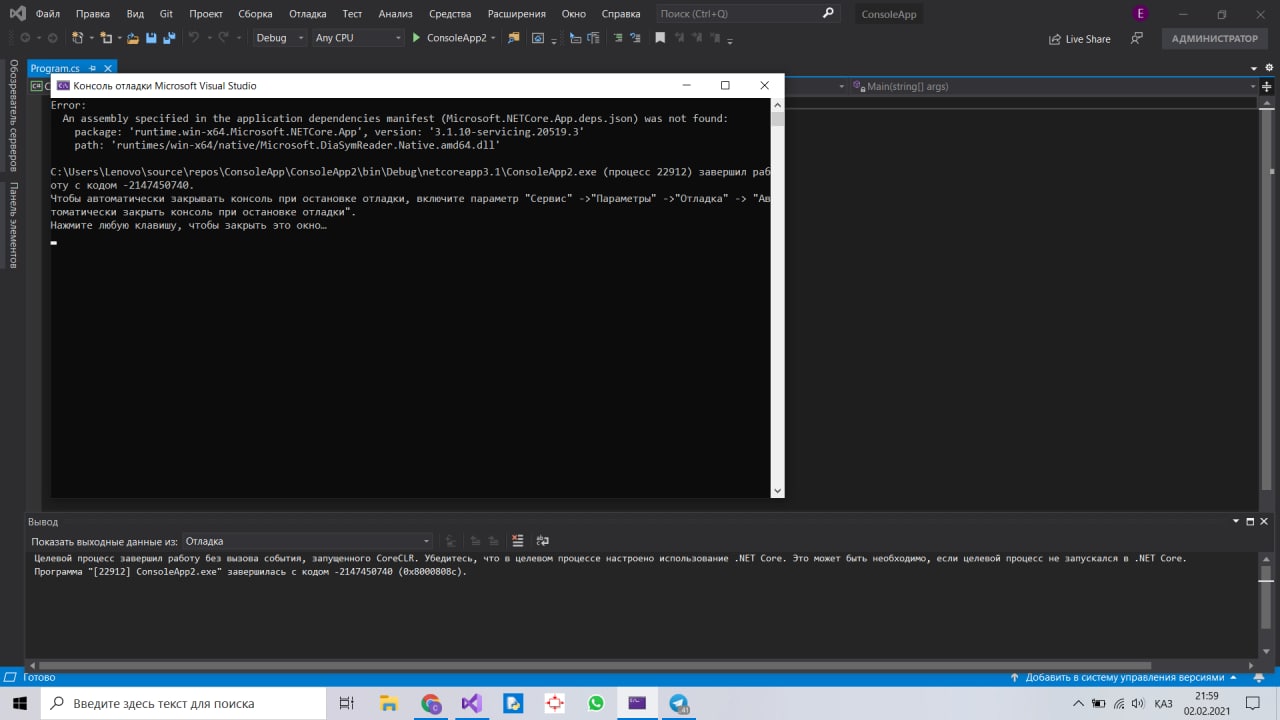Image resolution: width=1280 pixels, height=720 pixels.
Task: Click the New Project toolbar icon
Action: click(78, 38)
